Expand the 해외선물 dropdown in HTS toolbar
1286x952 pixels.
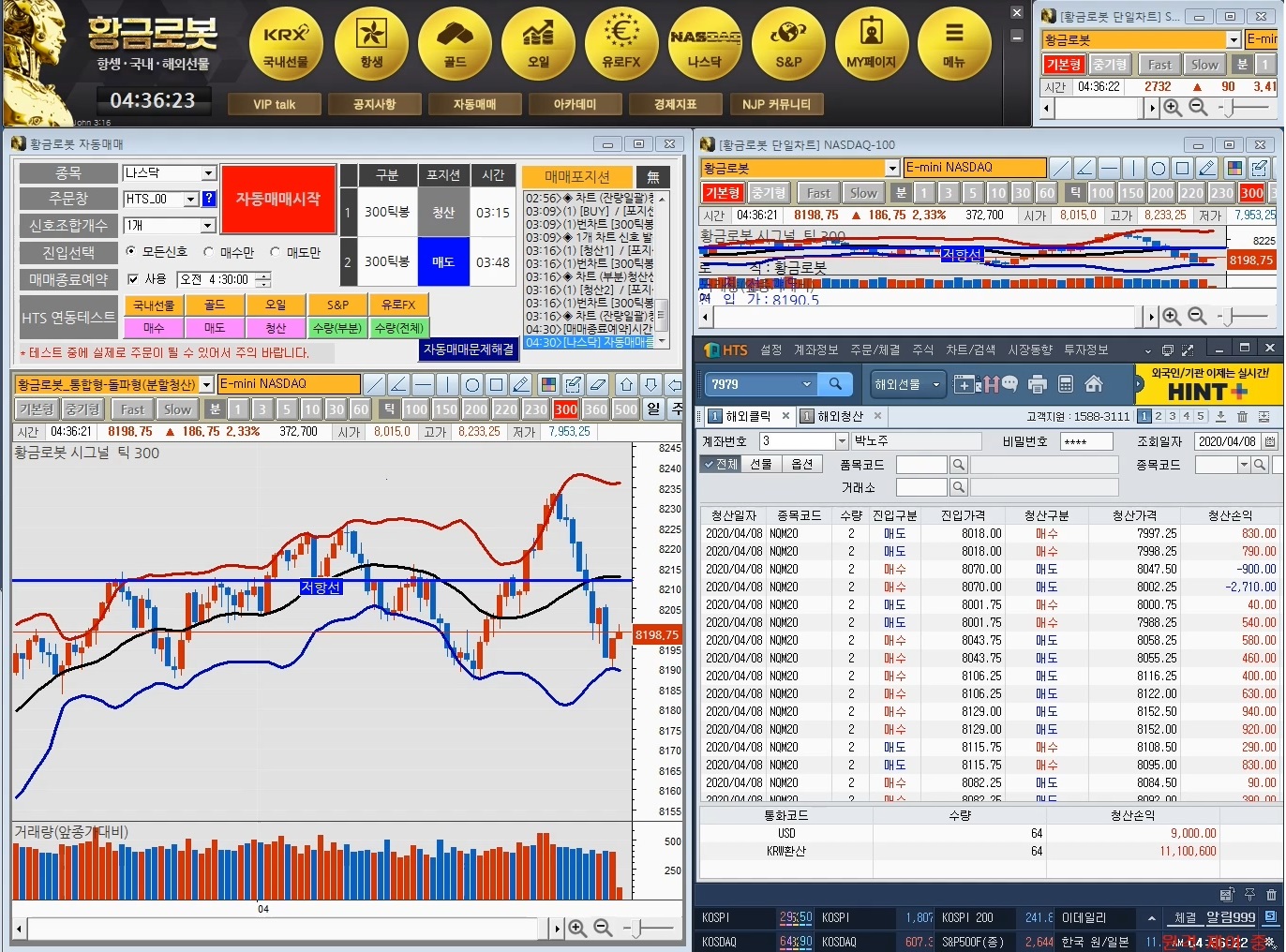tap(935, 384)
